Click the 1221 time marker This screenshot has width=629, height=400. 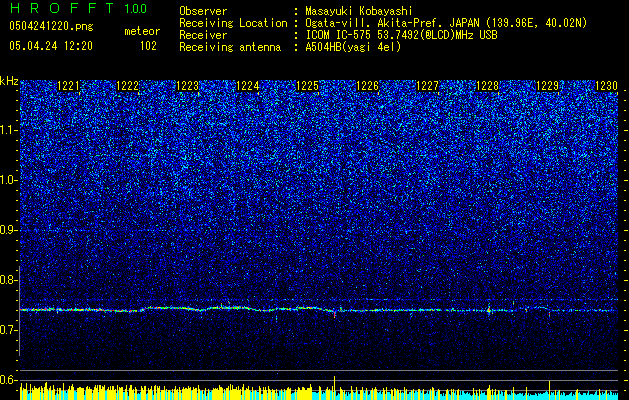pyautogui.click(x=69, y=86)
